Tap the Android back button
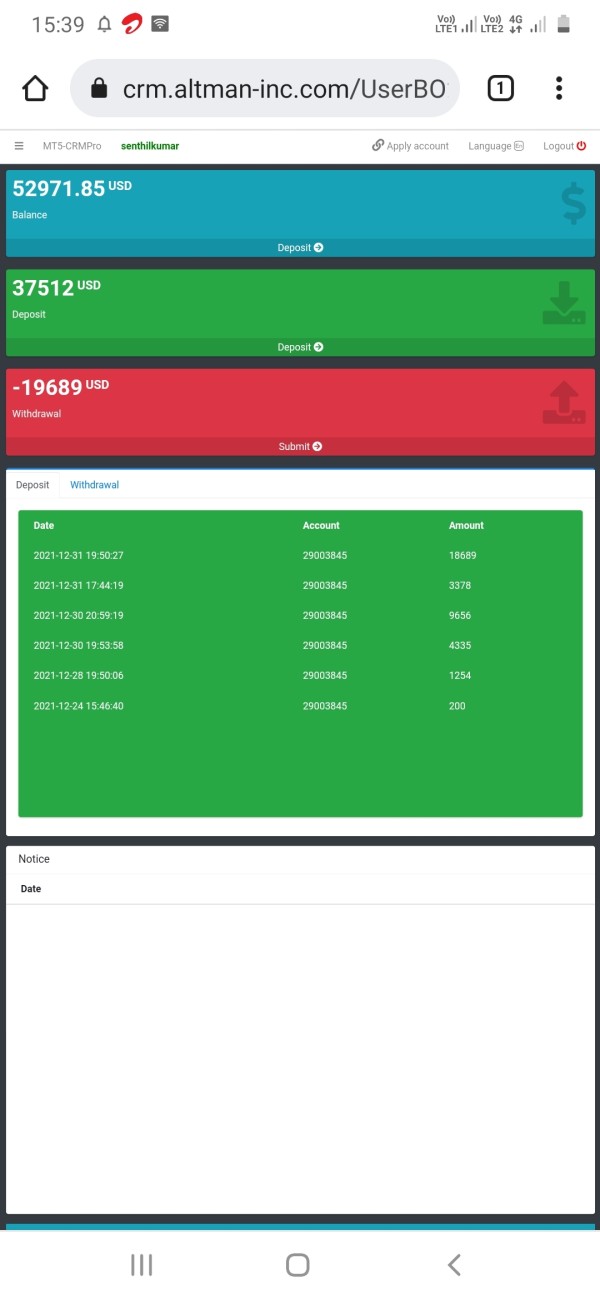 pos(454,1265)
